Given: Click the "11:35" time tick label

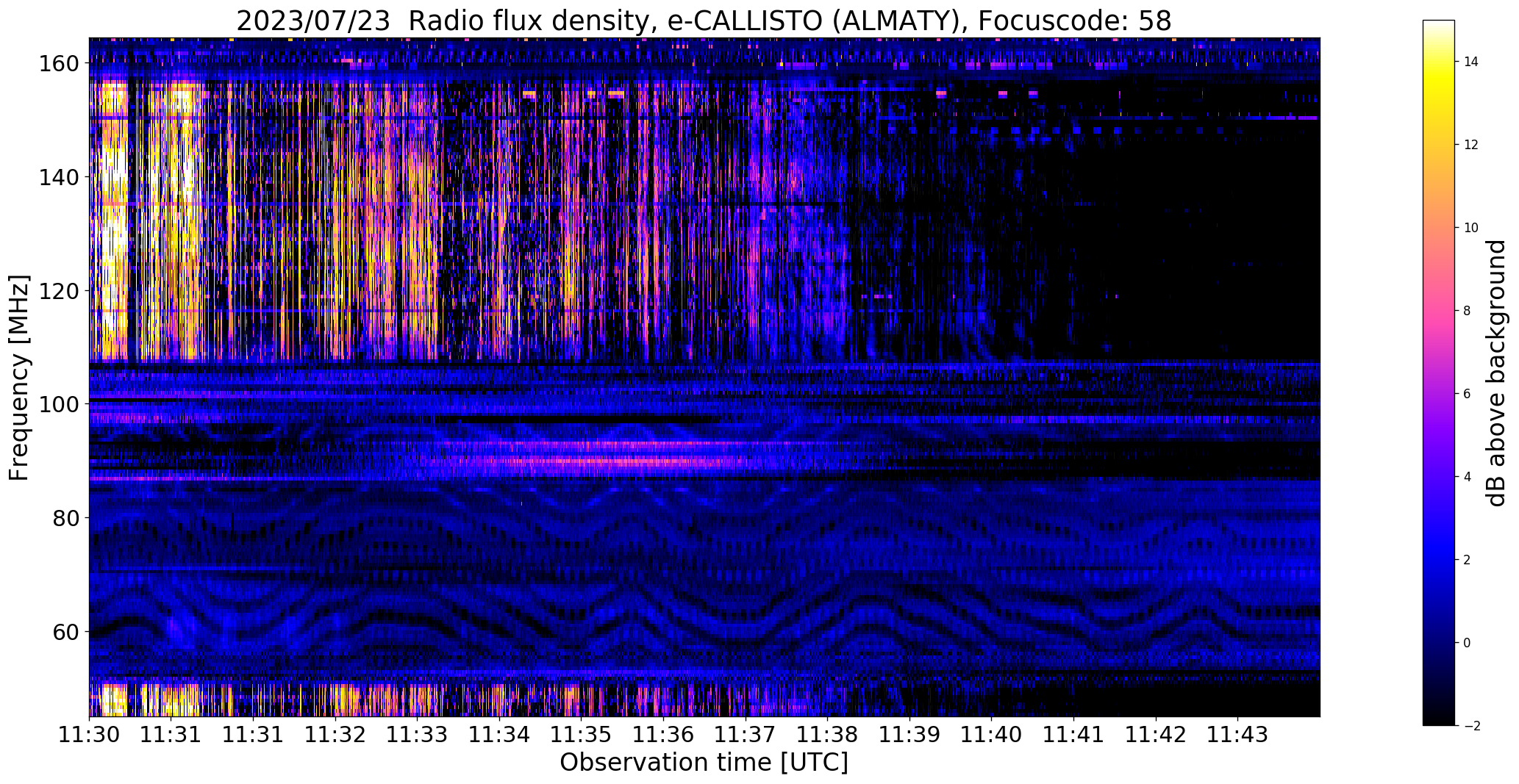Looking at the screenshot, I should pos(582,734).
